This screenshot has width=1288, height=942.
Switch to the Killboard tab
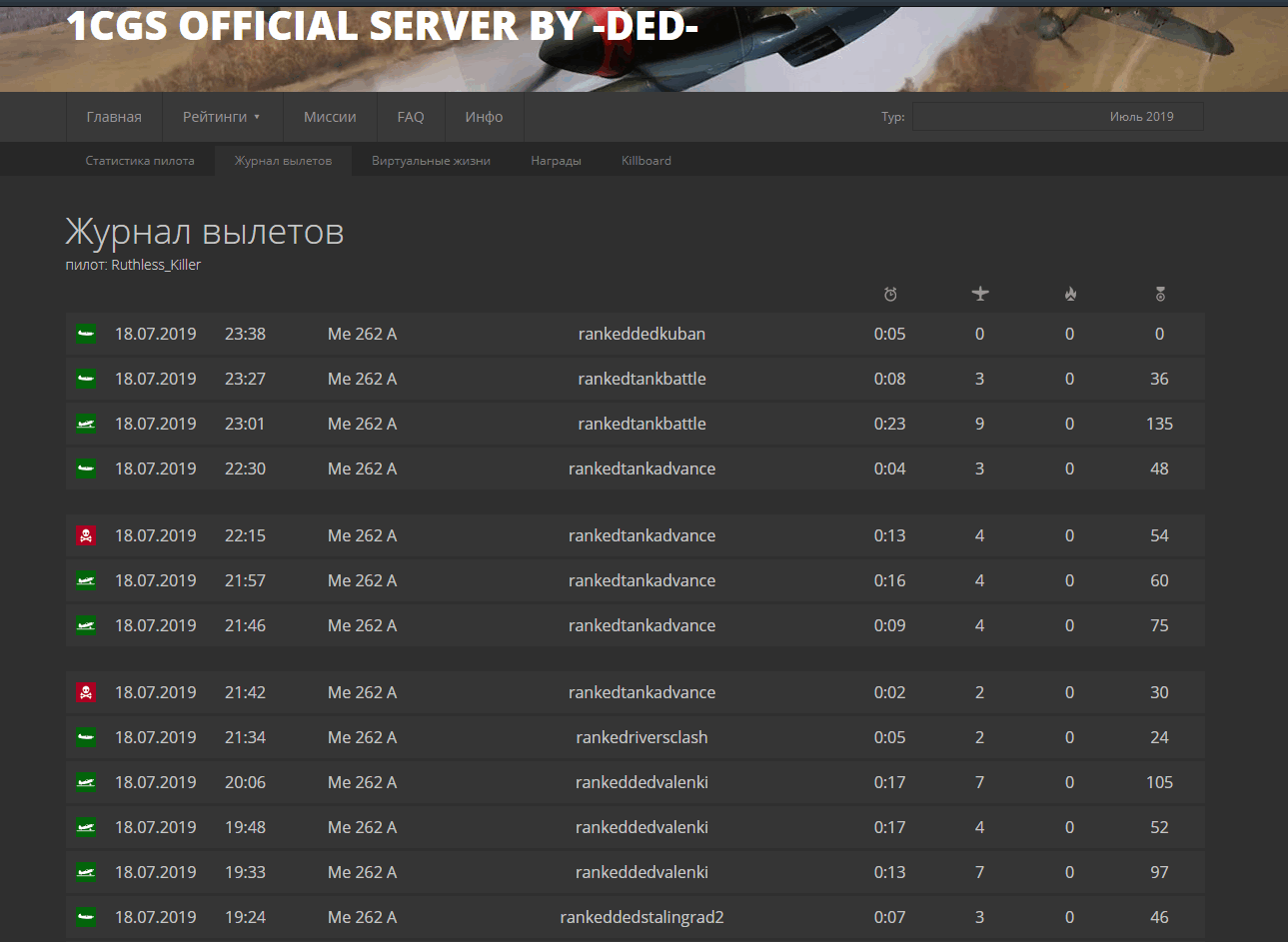646,160
